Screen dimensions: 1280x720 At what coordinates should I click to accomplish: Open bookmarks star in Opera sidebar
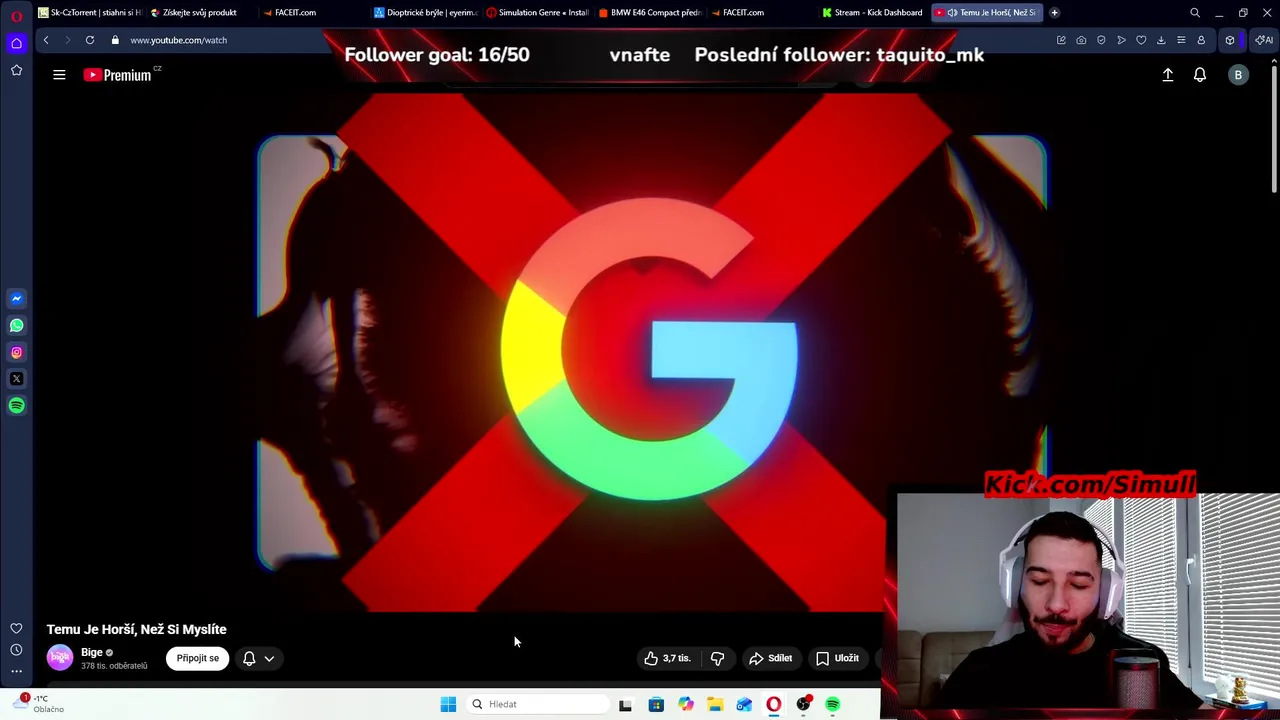(x=16, y=70)
